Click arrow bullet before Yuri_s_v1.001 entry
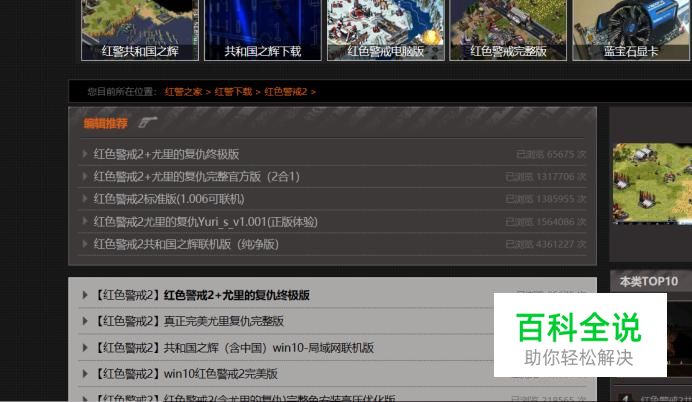The image size is (692, 402). click(84, 221)
